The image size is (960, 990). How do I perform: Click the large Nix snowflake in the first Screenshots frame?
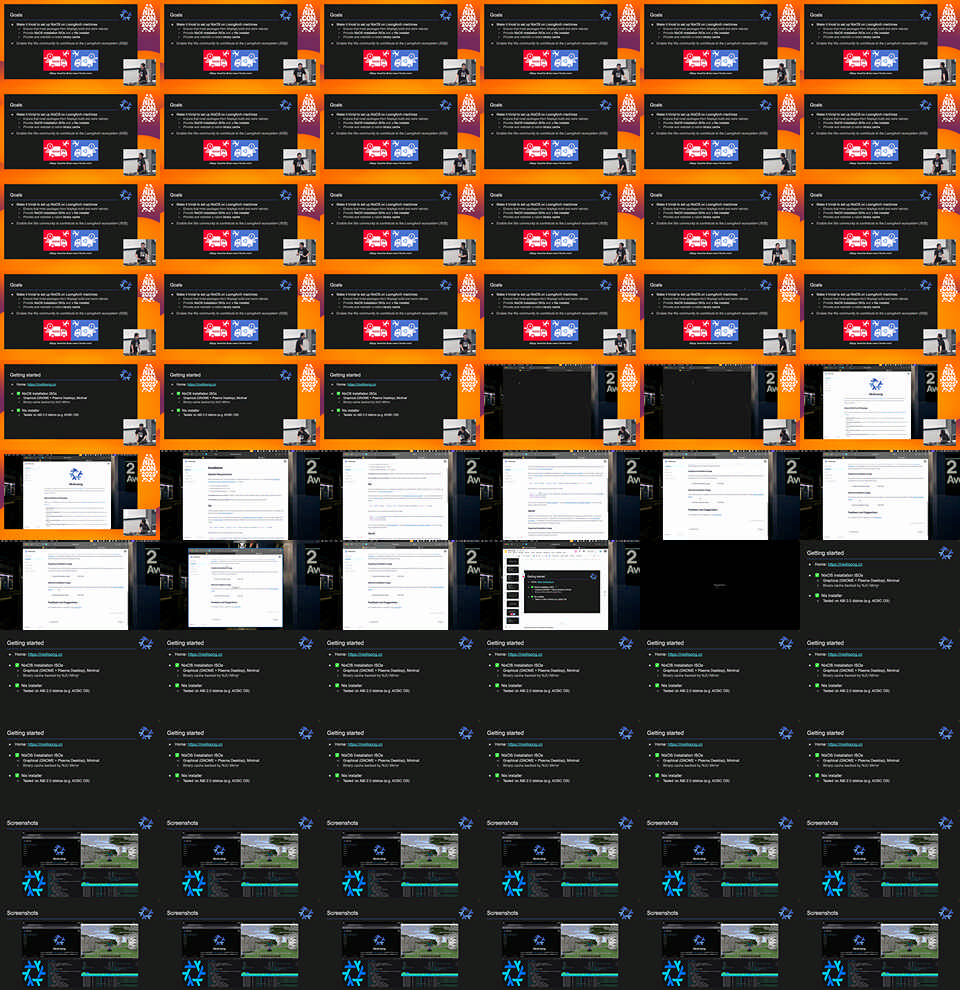(x=34, y=882)
